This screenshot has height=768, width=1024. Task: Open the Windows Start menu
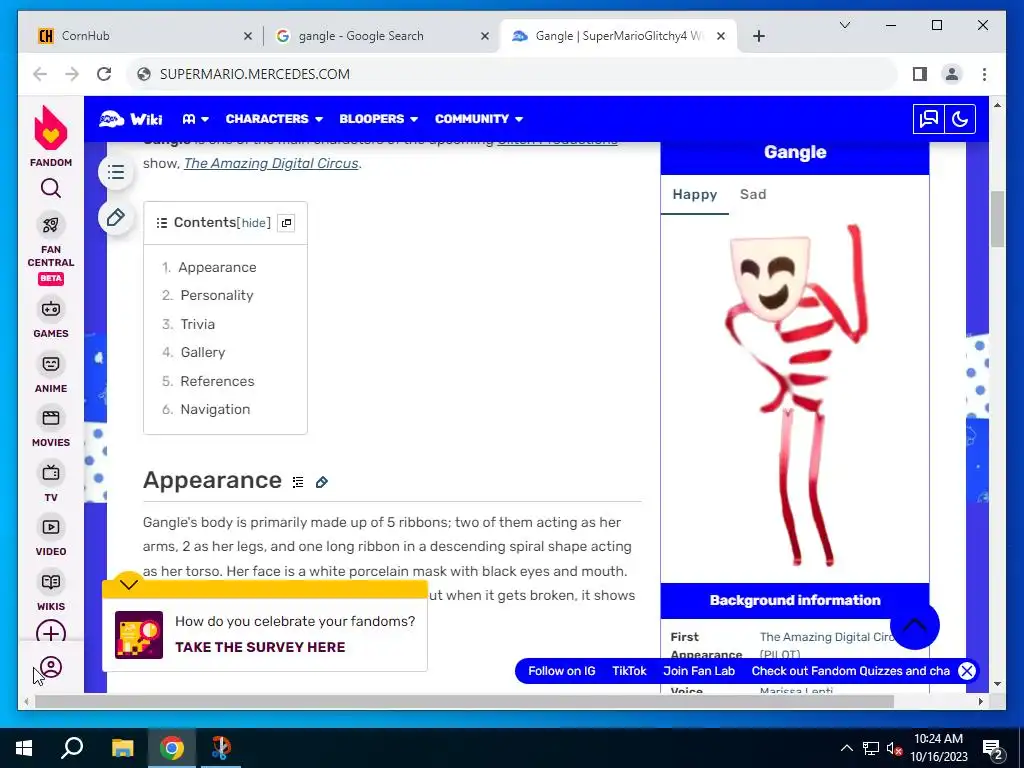pos(24,748)
